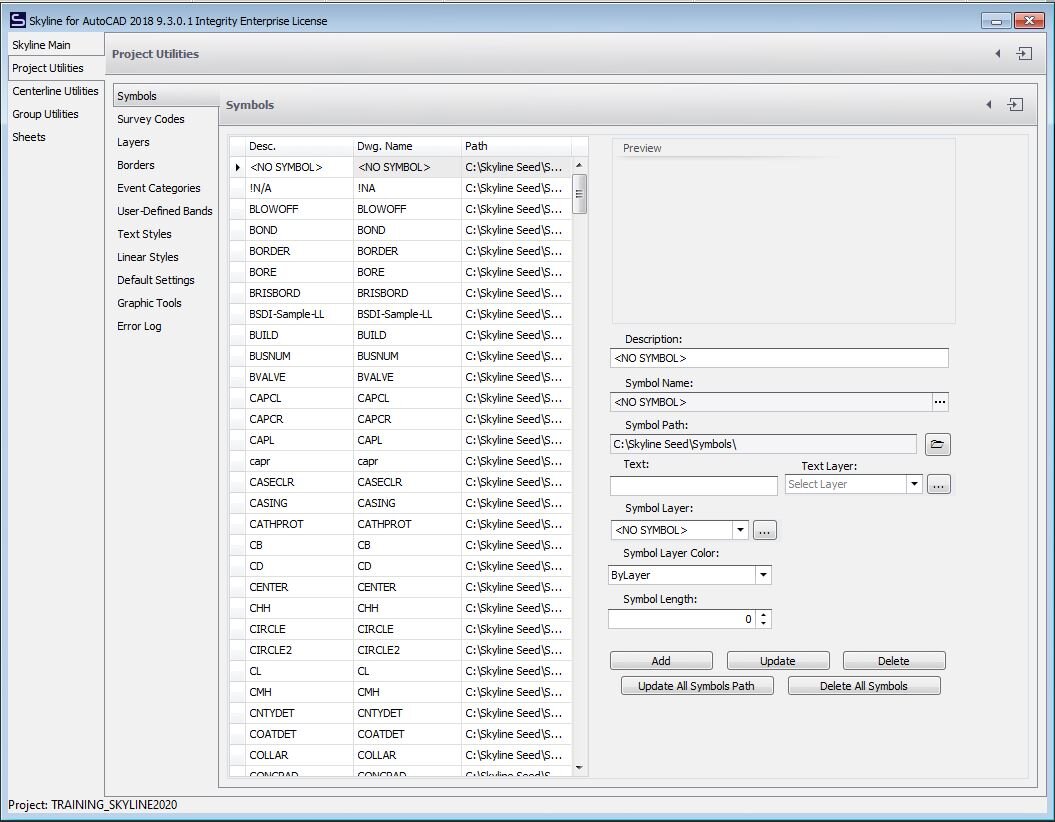
Task: Select BVALVE in Dwg. Name column
Action: pos(407,377)
